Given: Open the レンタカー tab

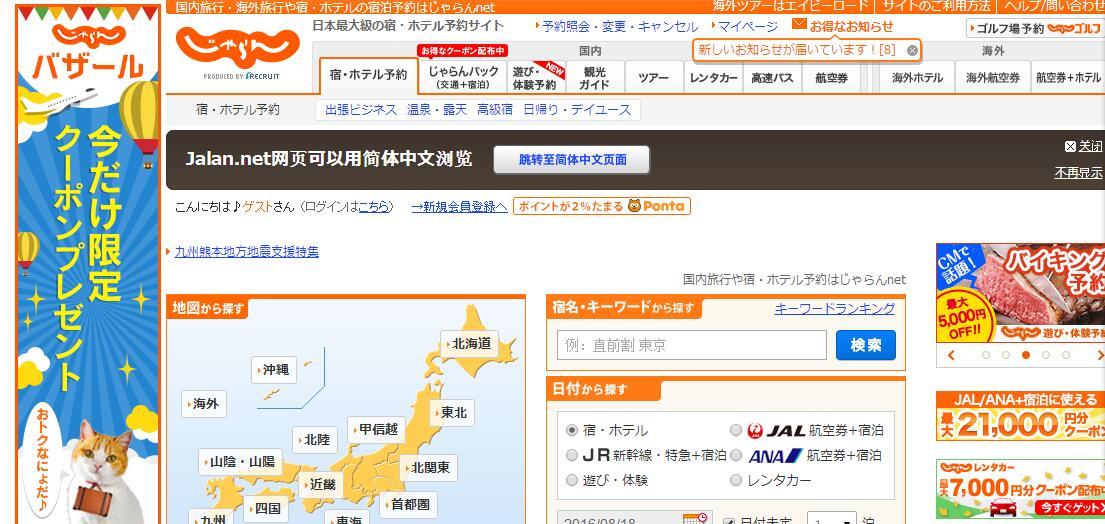Looking at the screenshot, I should tap(714, 77).
